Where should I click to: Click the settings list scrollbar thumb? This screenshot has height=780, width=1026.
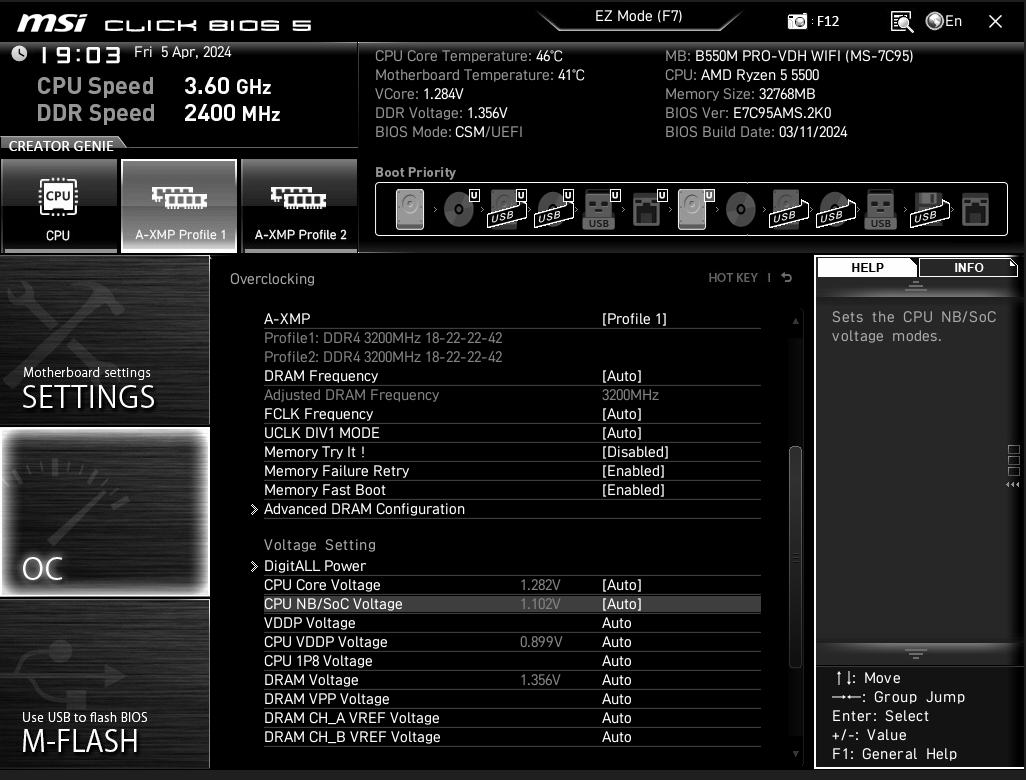click(796, 556)
